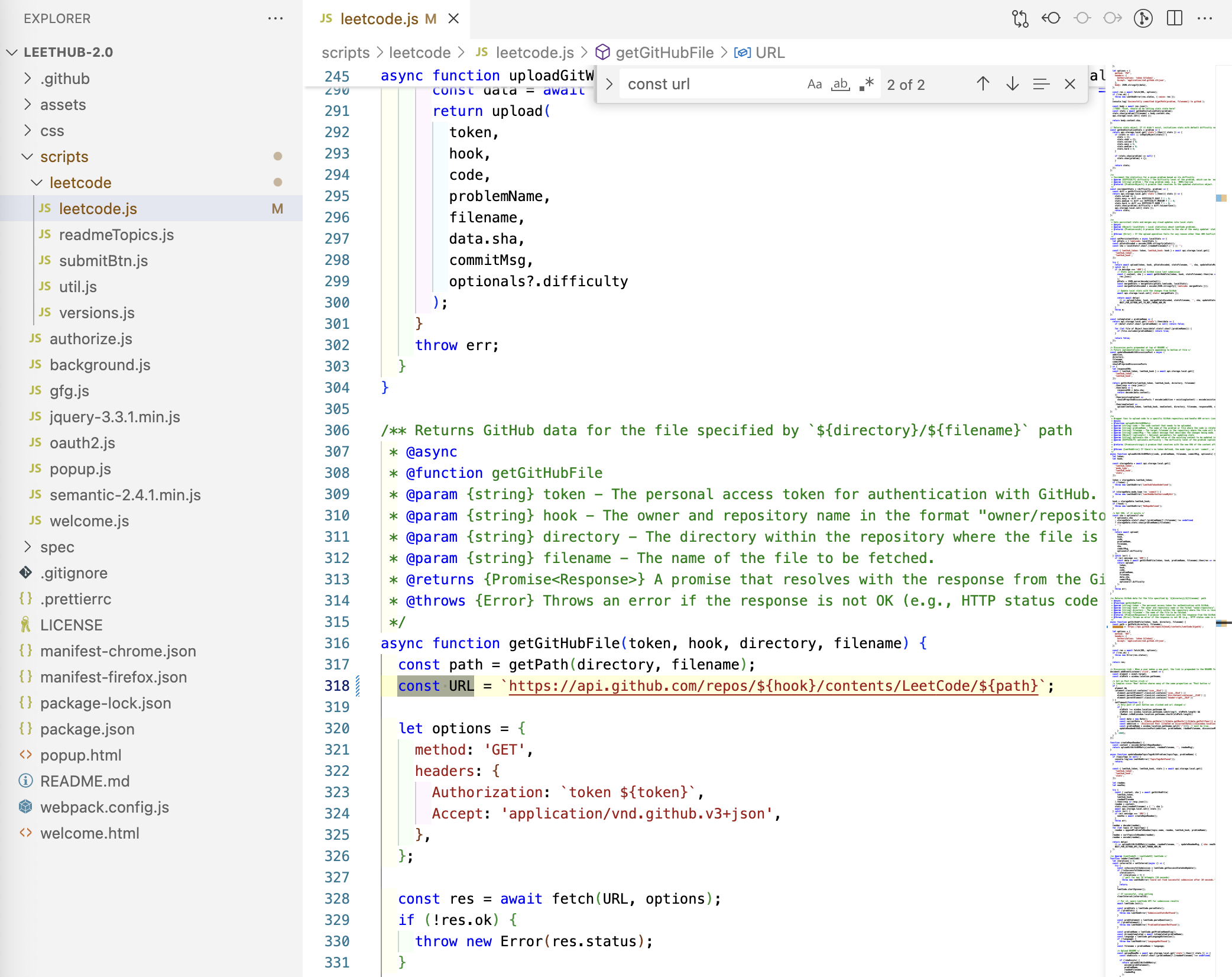Viewport: 1232px width, 977px height.
Task: Toggle Match Whole Word in find widget
Action: (x=840, y=84)
